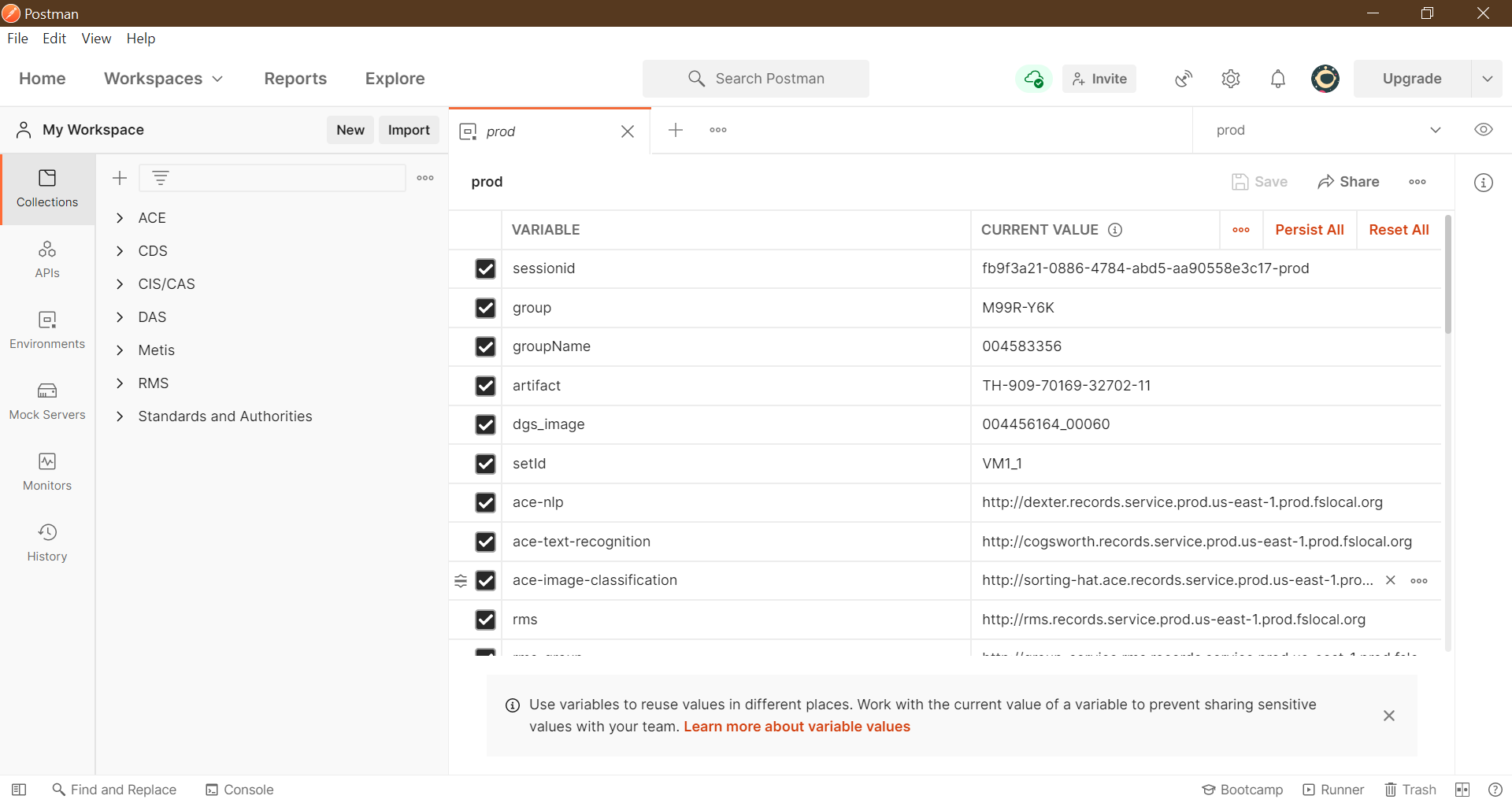Go to the Reports page
This screenshot has width=1512, height=803.
295,79
